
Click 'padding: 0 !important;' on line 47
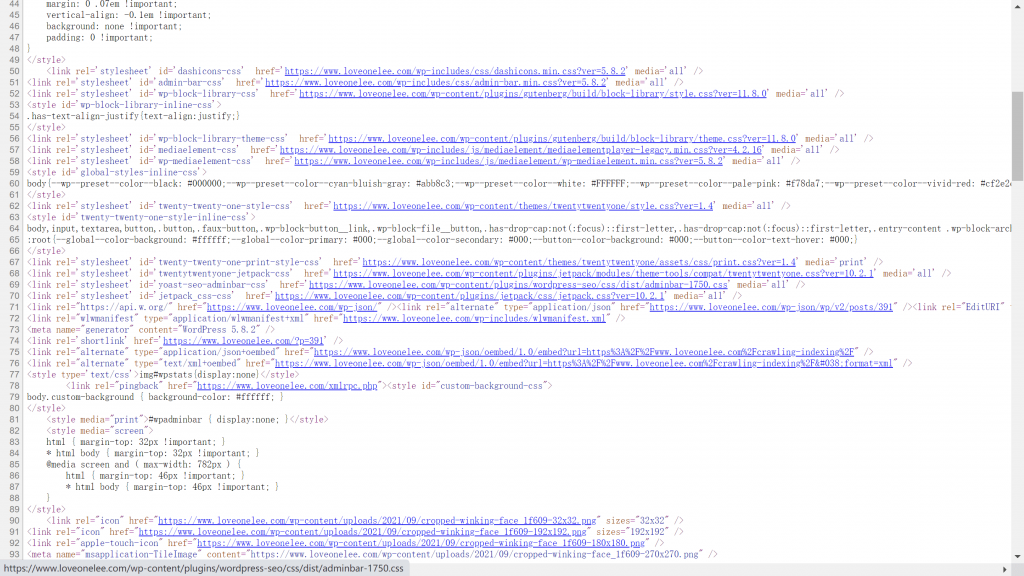[x=99, y=37]
